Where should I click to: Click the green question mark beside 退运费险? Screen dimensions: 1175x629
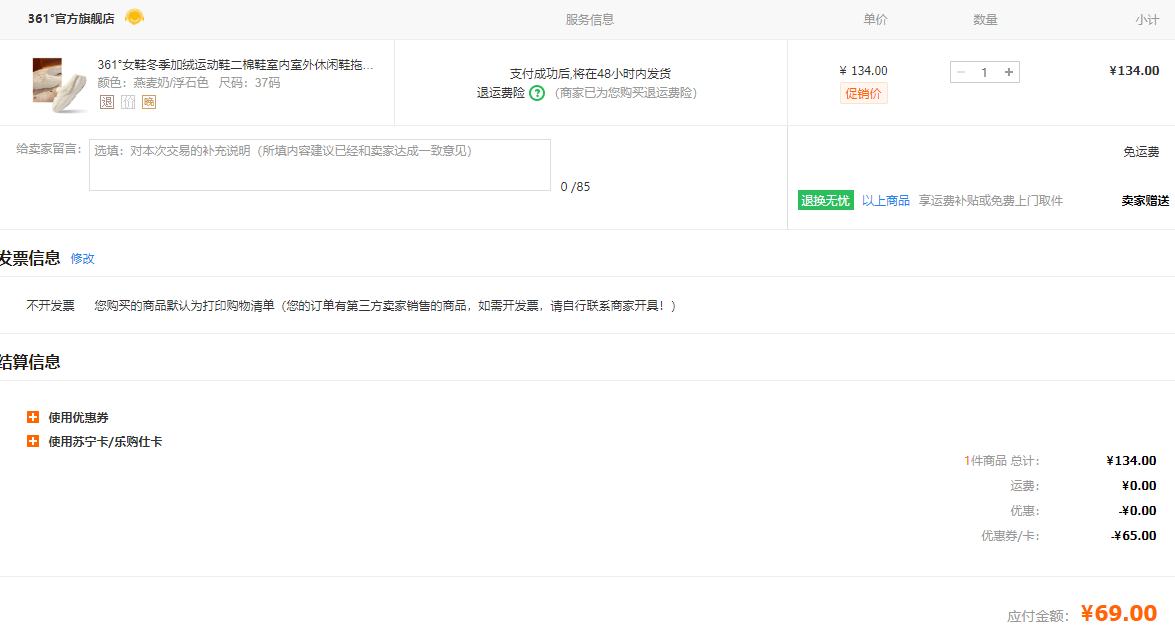(537, 93)
